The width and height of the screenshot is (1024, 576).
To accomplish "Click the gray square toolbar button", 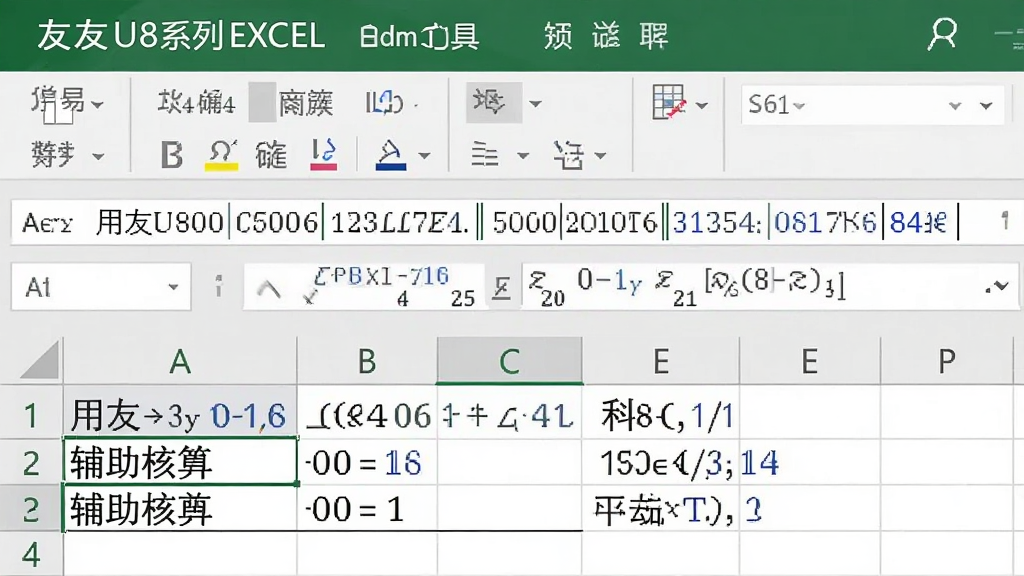I will coord(262,103).
